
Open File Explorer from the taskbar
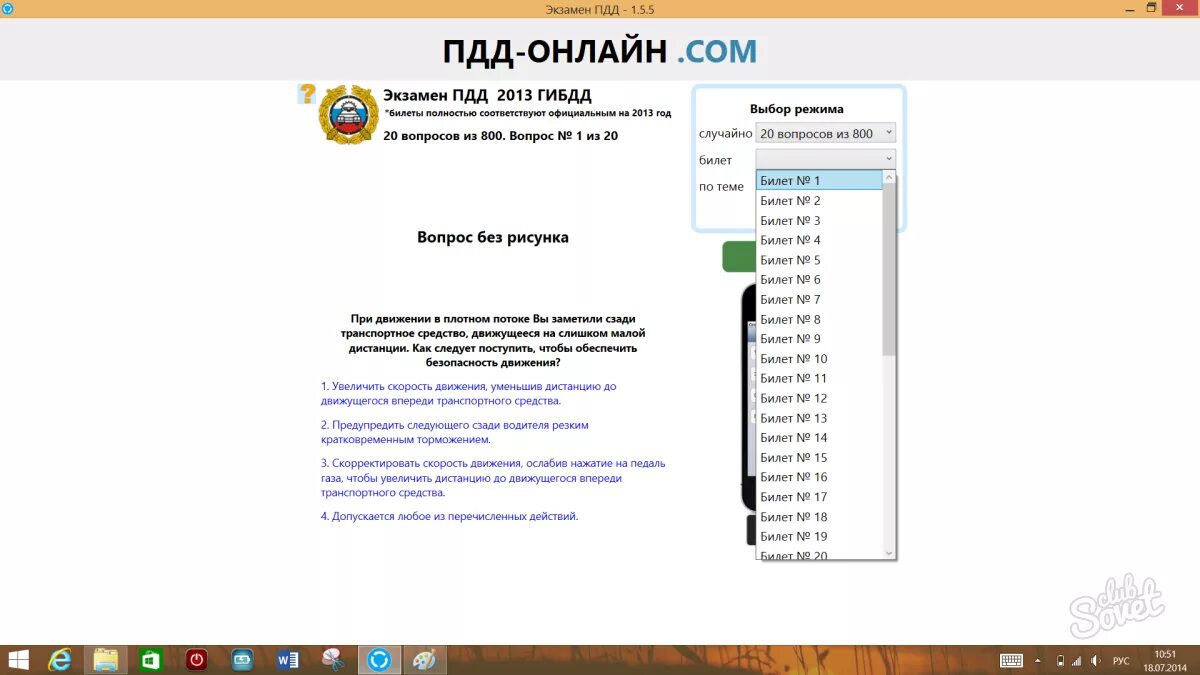click(x=106, y=660)
